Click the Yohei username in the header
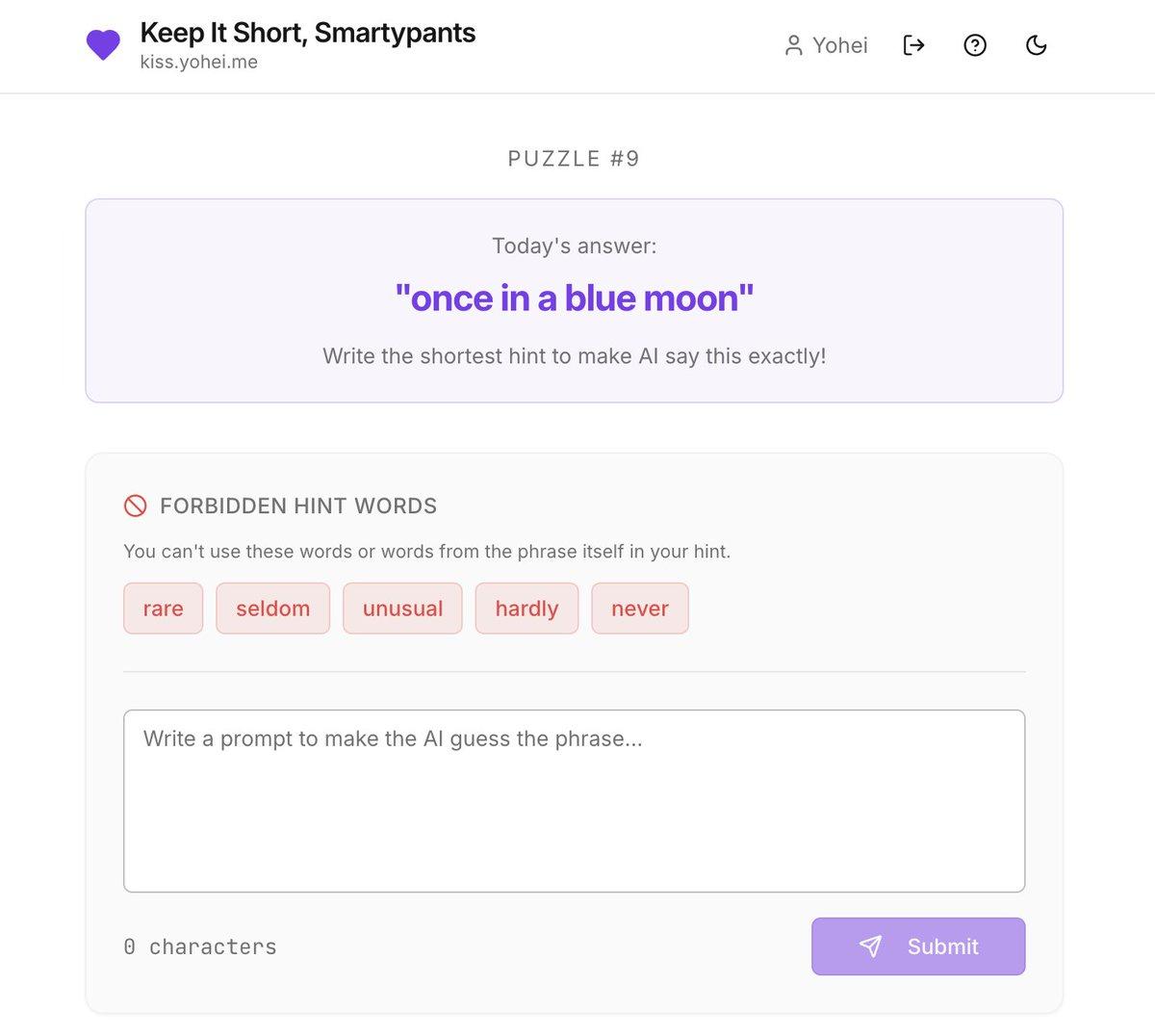The height and width of the screenshot is (1036, 1155). click(839, 45)
